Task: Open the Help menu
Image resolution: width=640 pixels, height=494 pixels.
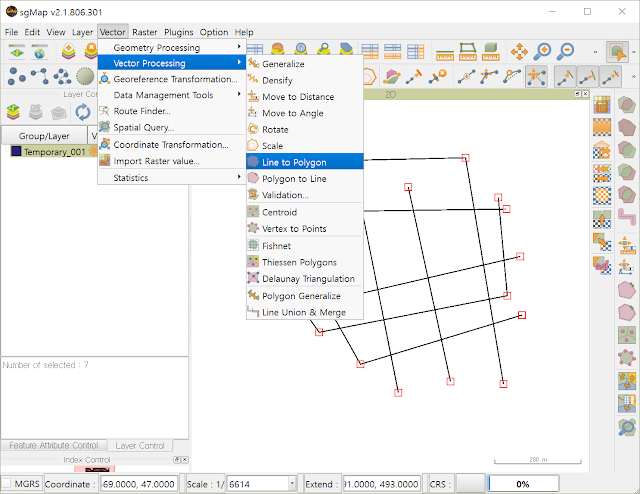Action: point(244,32)
